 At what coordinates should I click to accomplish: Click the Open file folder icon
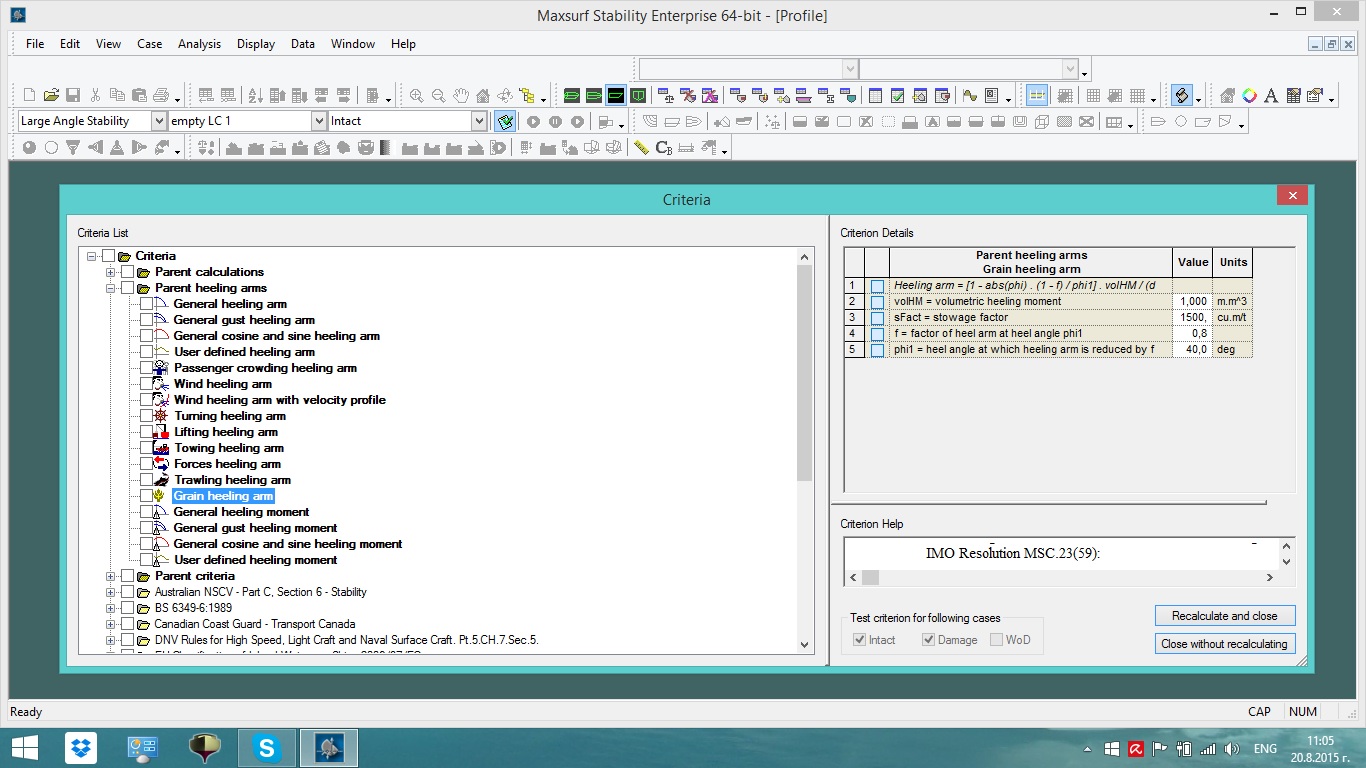pyautogui.click(x=50, y=96)
